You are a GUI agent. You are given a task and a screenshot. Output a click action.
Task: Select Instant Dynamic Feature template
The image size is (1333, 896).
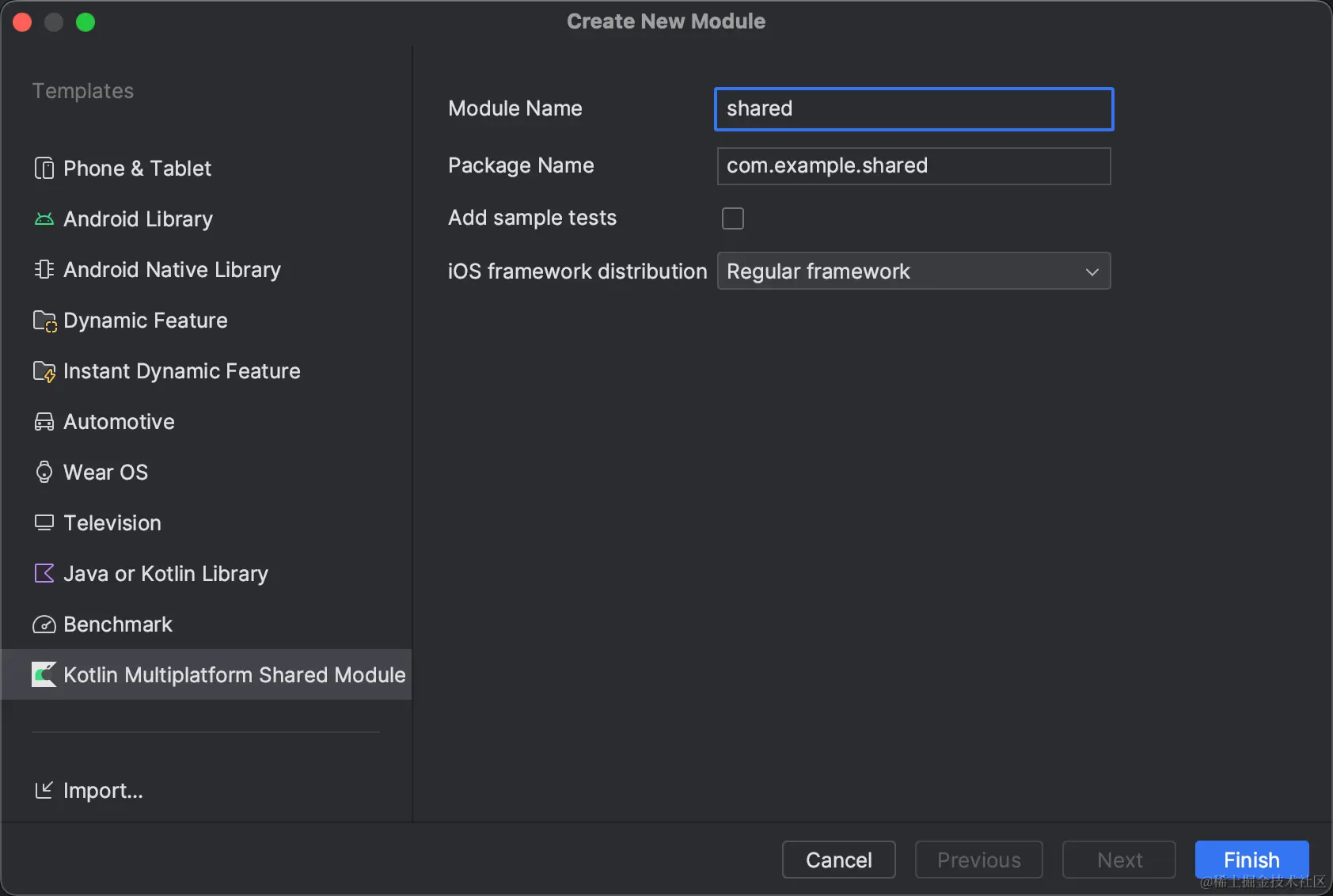pos(181,371)
